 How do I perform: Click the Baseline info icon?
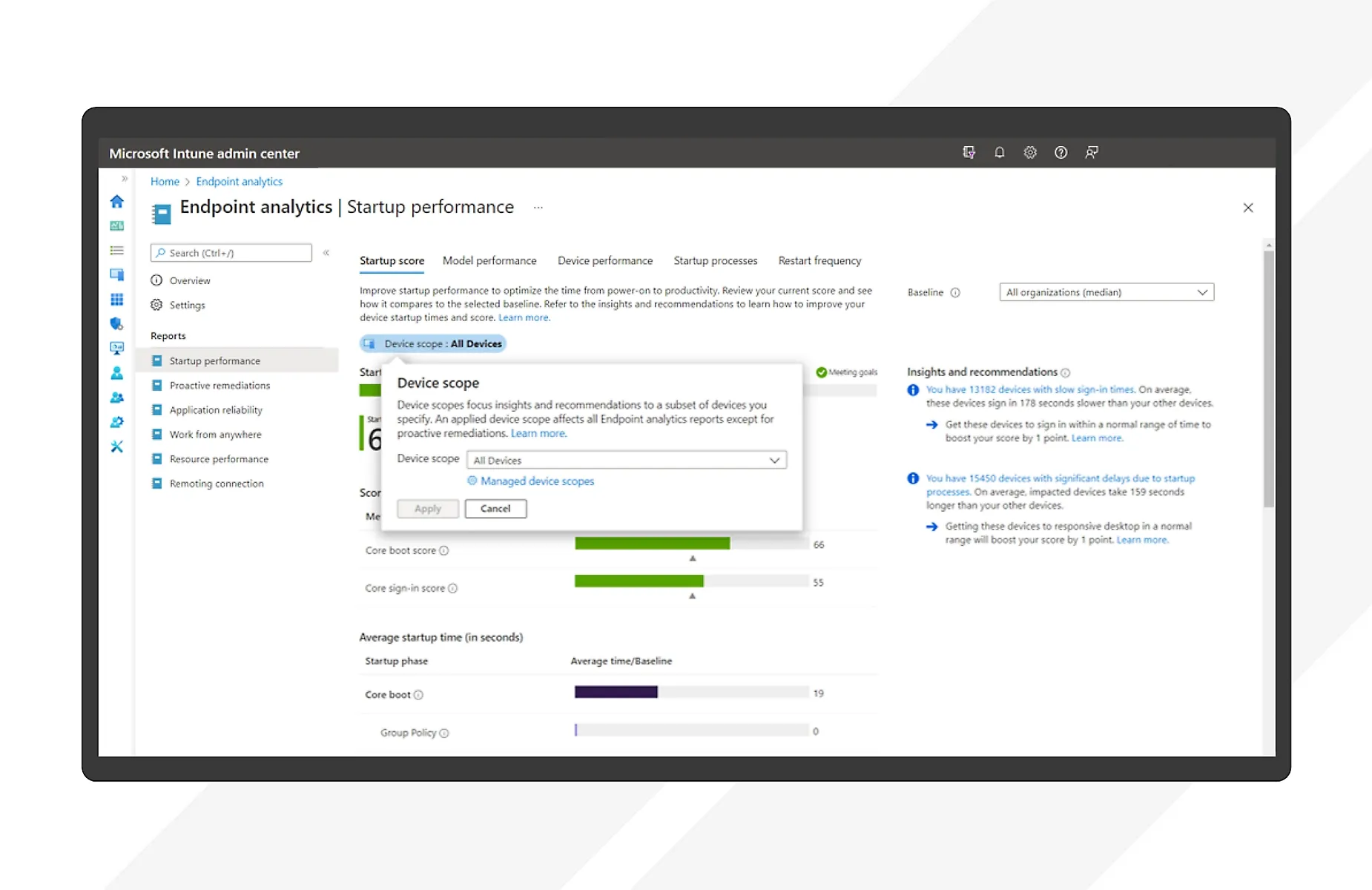coord(955,292)
